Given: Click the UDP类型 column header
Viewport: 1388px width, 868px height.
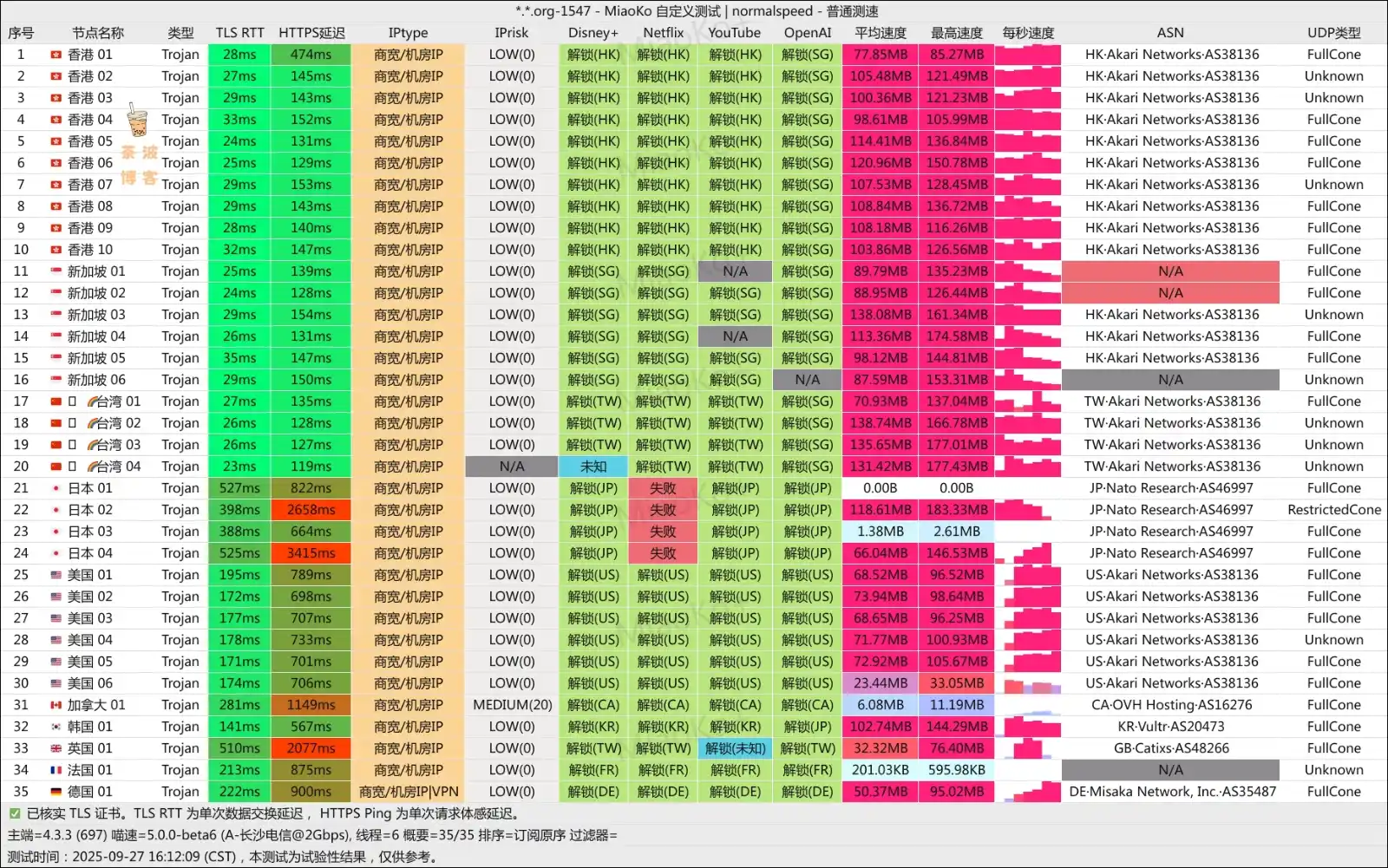Looking at the screenshot, I should pos(1333,33).
